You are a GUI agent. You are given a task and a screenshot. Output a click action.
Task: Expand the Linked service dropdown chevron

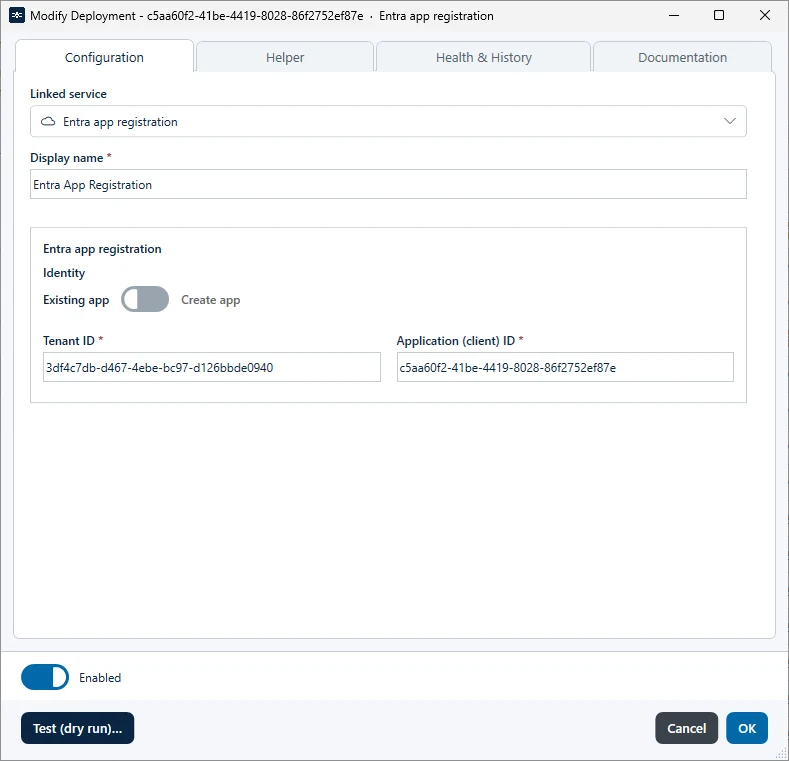pos(730,121)
